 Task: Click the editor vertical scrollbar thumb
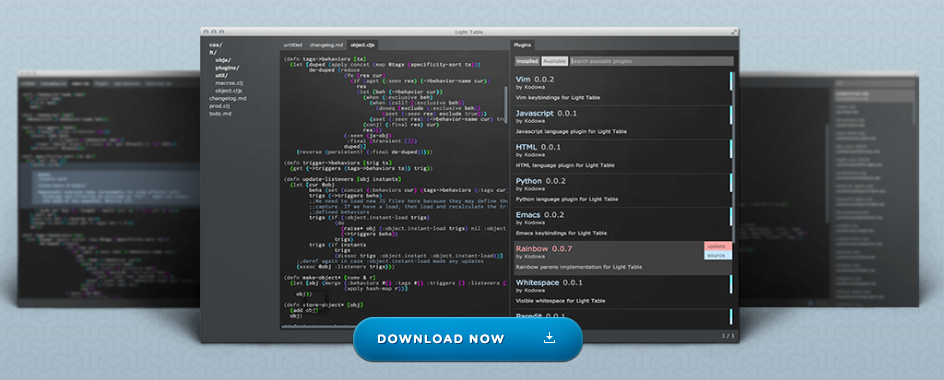pos(506,104)
